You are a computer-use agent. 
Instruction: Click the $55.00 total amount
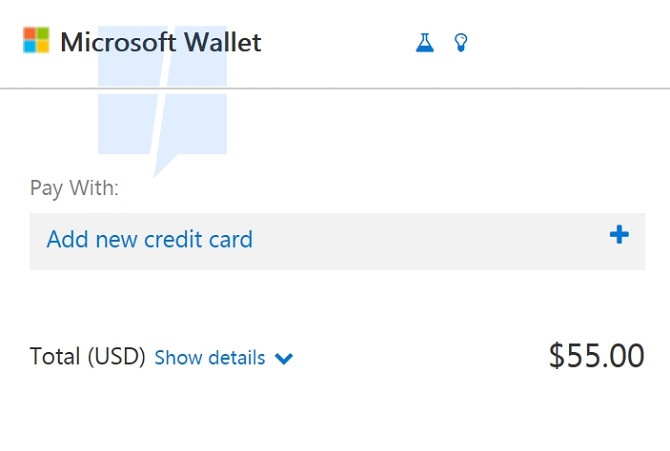(596, 356)
